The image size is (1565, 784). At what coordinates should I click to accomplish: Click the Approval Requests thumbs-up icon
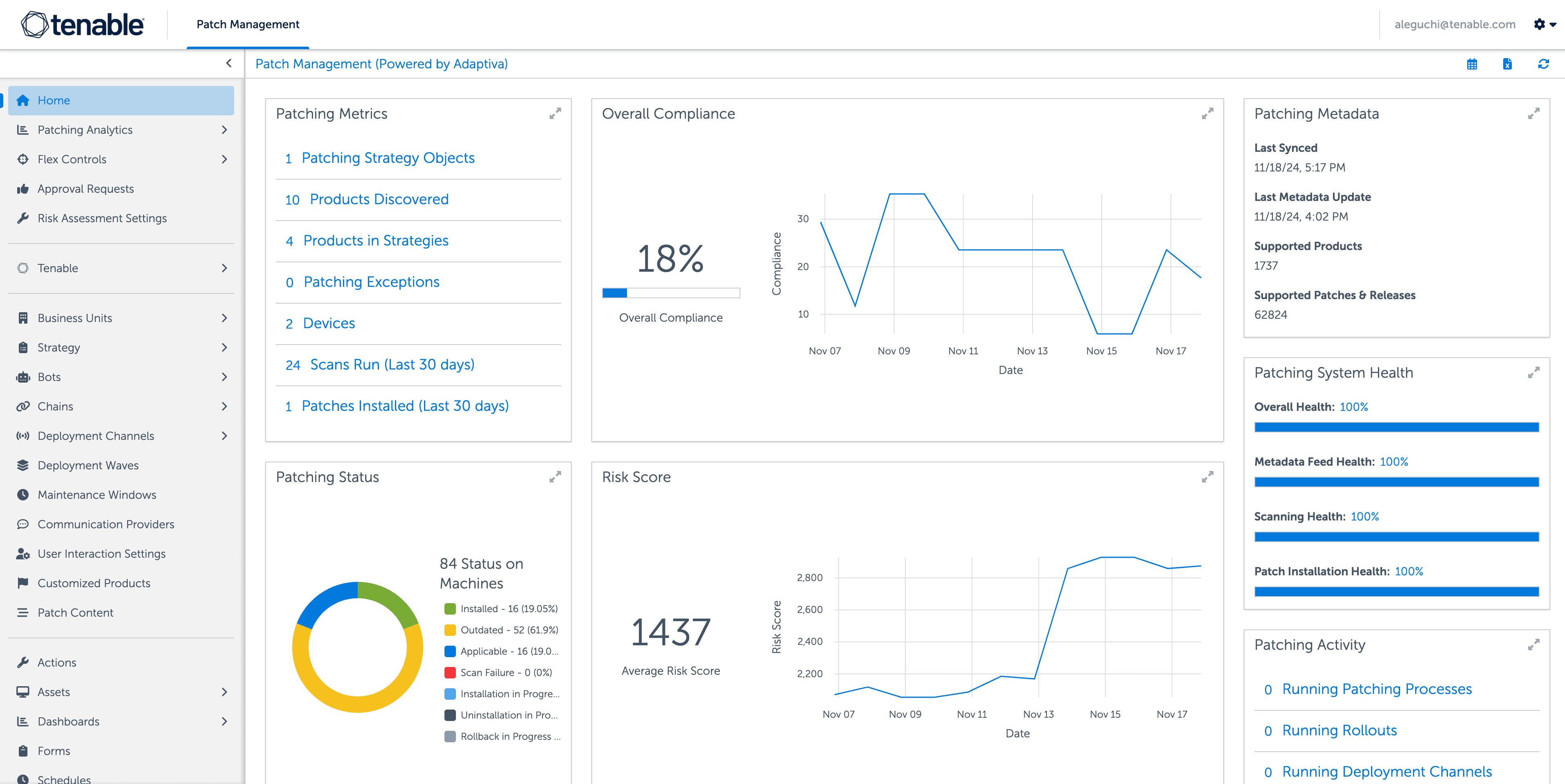[x=23, y=188]
